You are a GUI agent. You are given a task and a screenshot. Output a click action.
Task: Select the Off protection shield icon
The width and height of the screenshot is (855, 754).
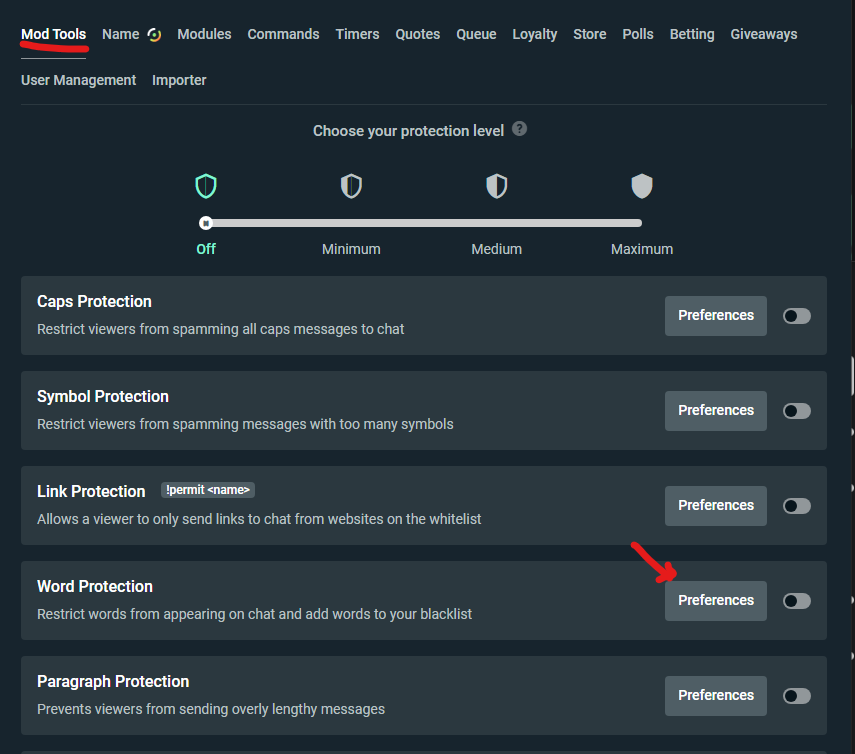206,186
